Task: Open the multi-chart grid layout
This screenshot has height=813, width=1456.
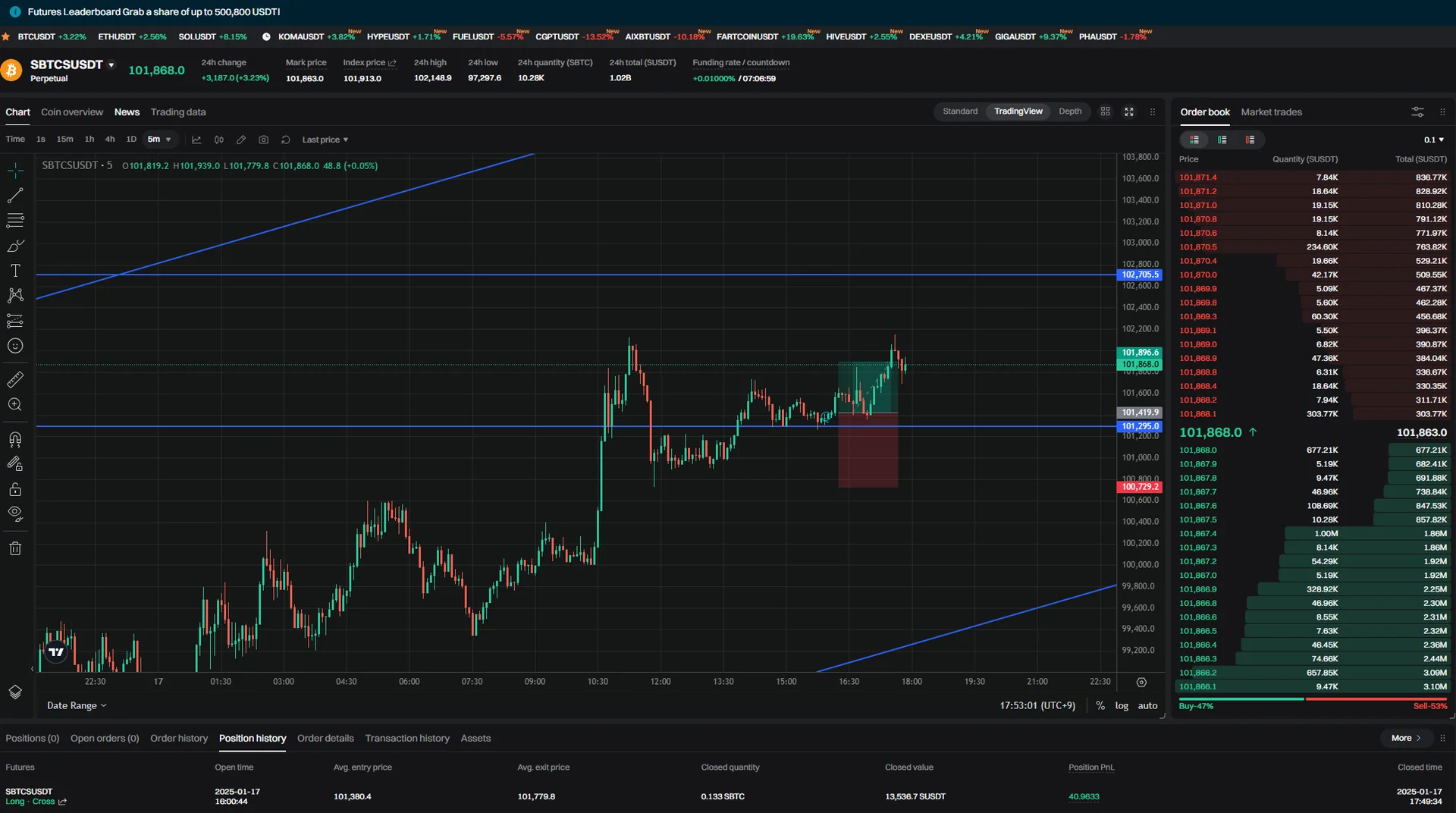Action: pos(1106,111)
